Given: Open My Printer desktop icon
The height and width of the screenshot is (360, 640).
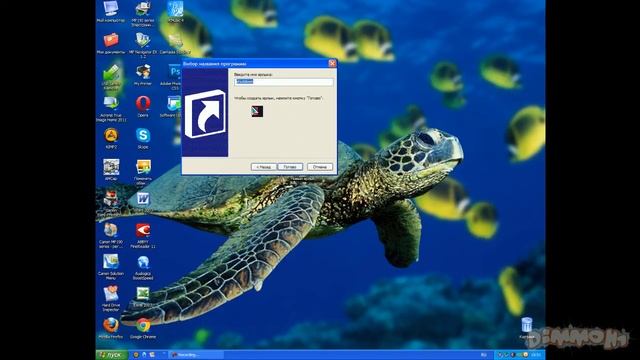Looking at the screenshot, I should pyautogui.click(x=142, y=75).
